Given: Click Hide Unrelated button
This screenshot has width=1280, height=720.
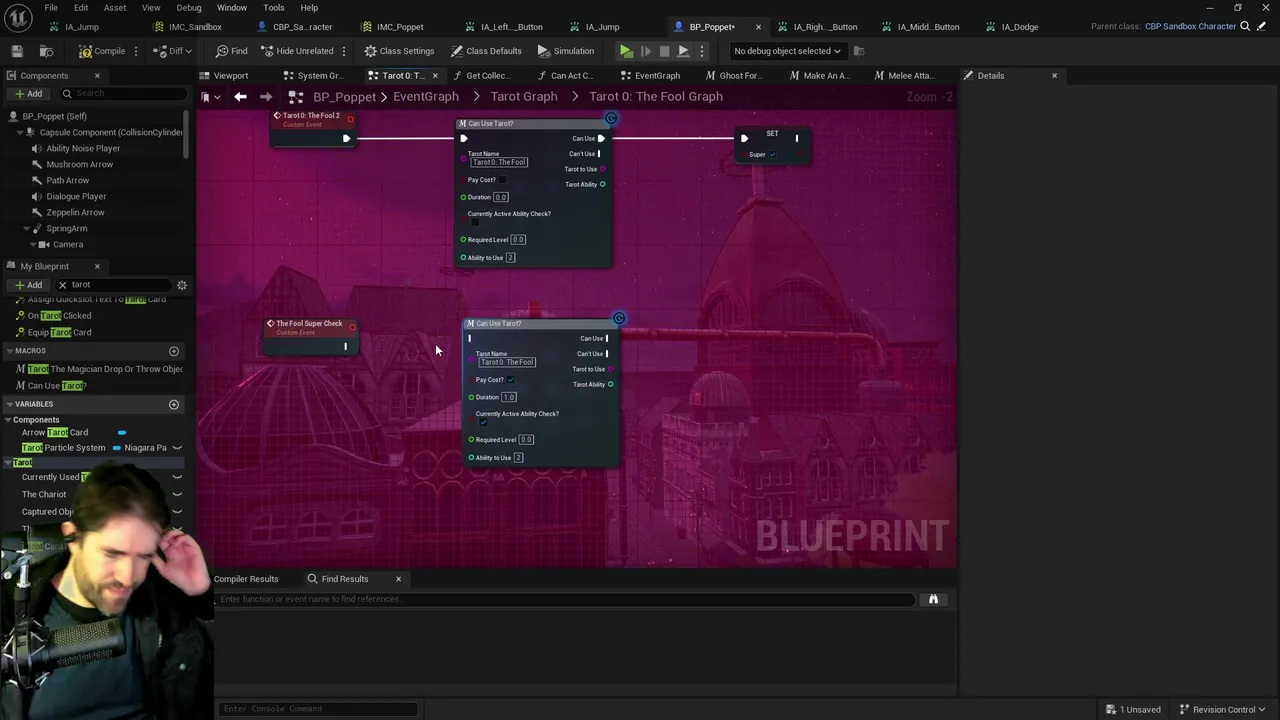Looking at the screenshot, I should (x=297, y=51).
